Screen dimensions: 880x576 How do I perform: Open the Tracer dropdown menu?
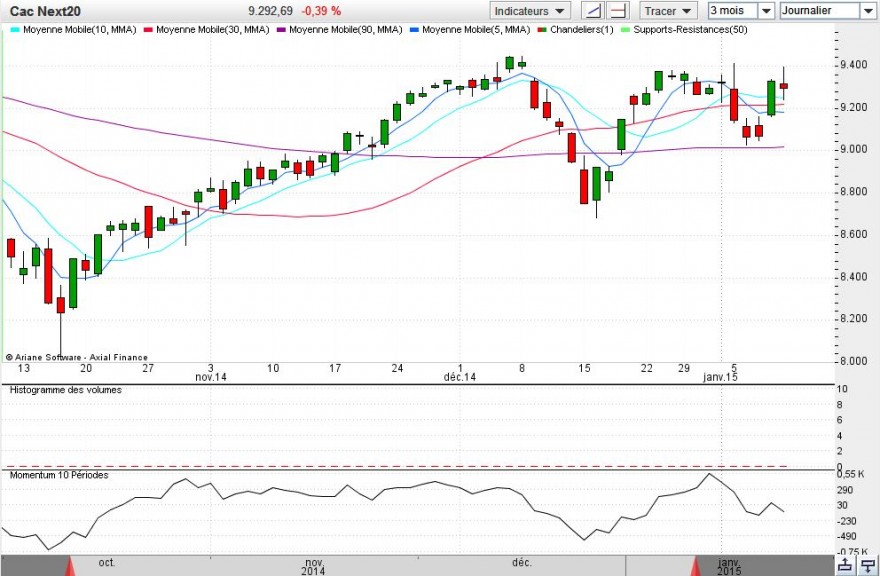(x=668, y=11)
